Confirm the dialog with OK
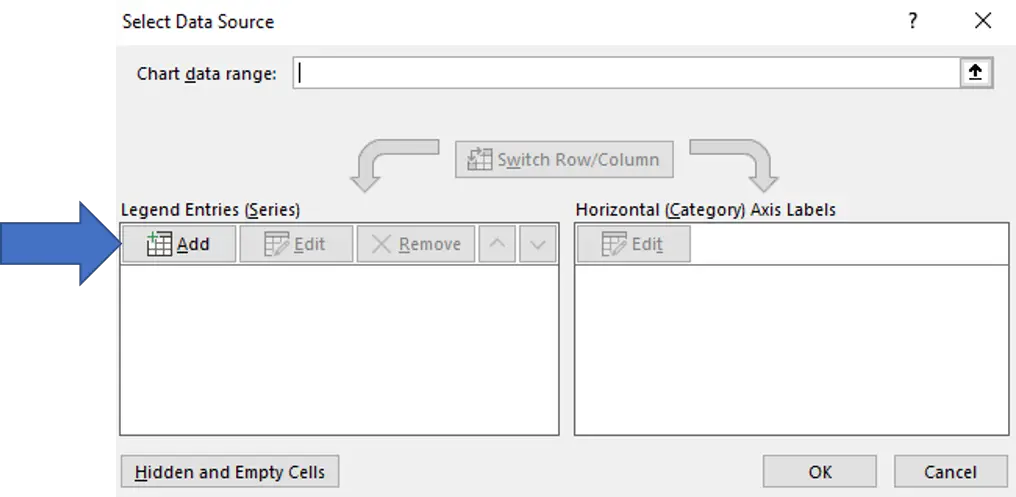Viewport: 1016px width, 497px height. [820, 472]
